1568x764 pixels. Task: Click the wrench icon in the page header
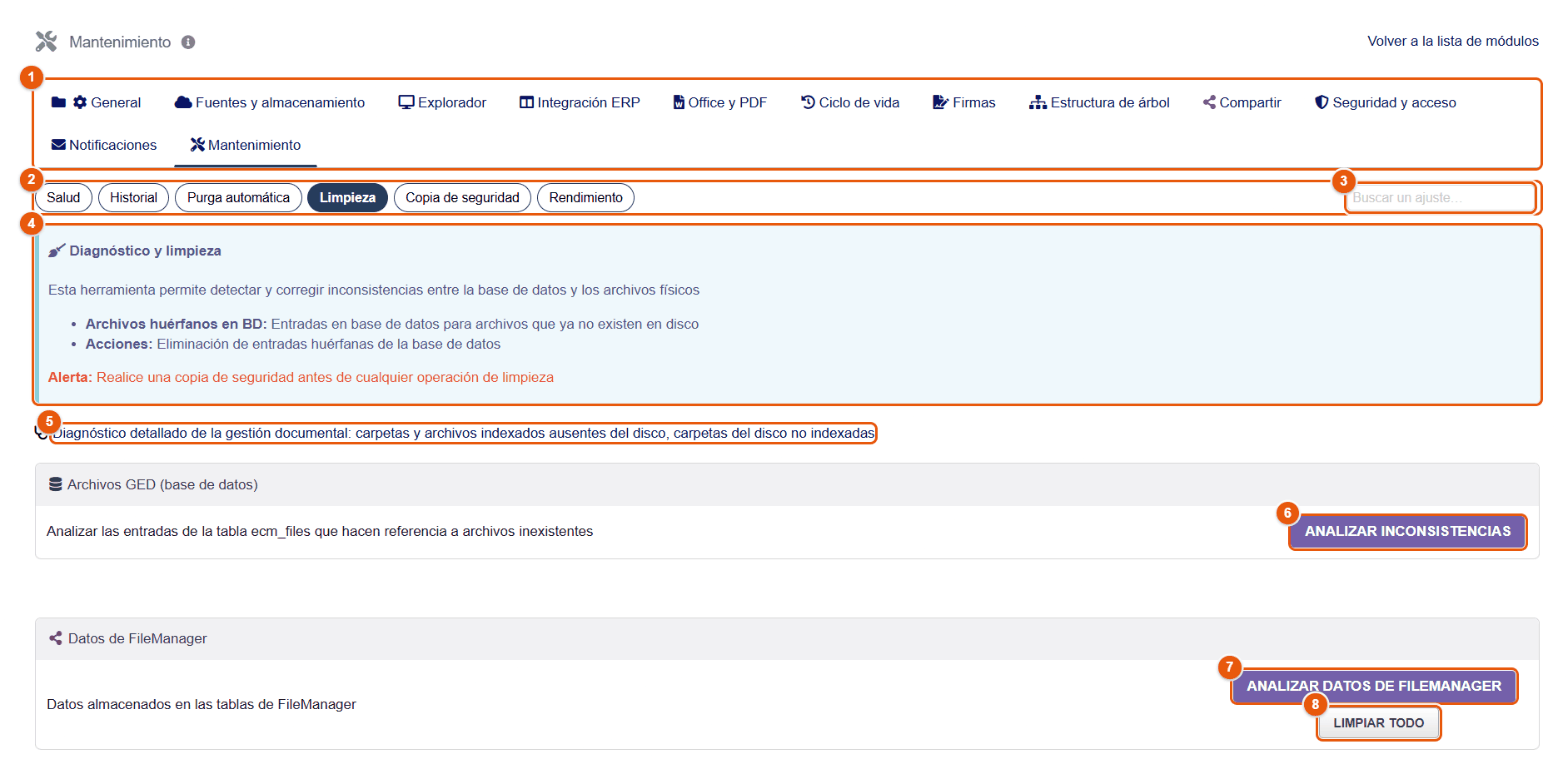pyautogui.click(x=46, y=42)
